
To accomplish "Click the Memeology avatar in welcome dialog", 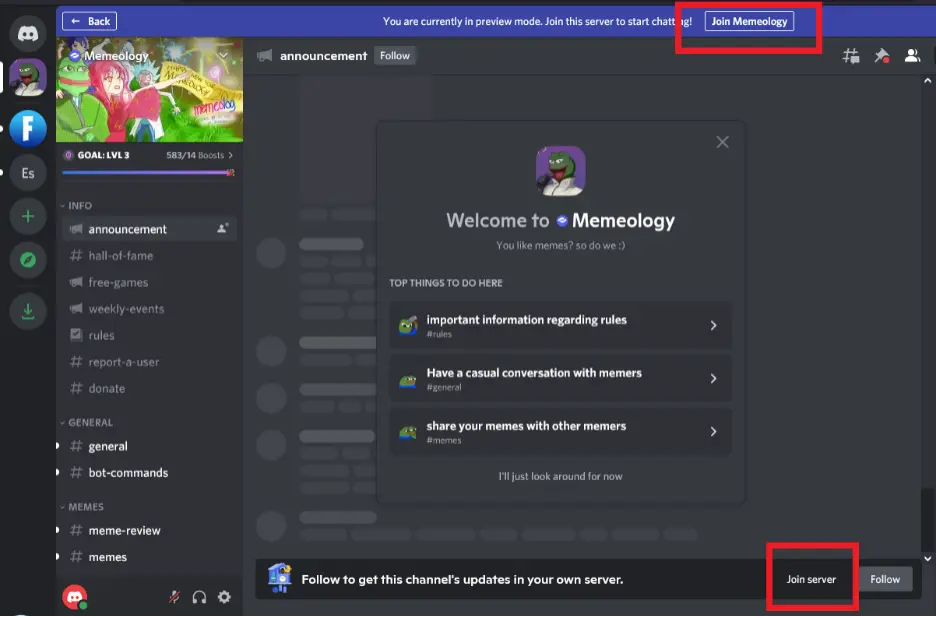I will pos(560,171).
